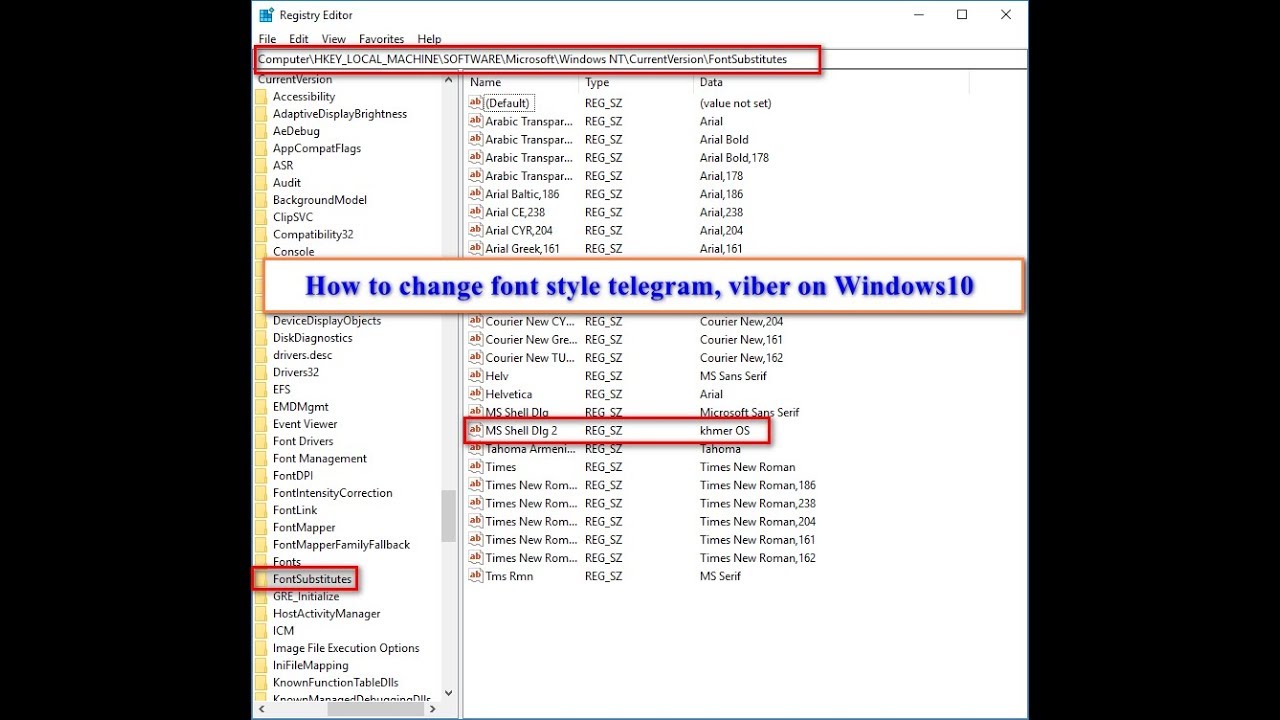
Task: Select the Drivers32 key
Action: 296,372
